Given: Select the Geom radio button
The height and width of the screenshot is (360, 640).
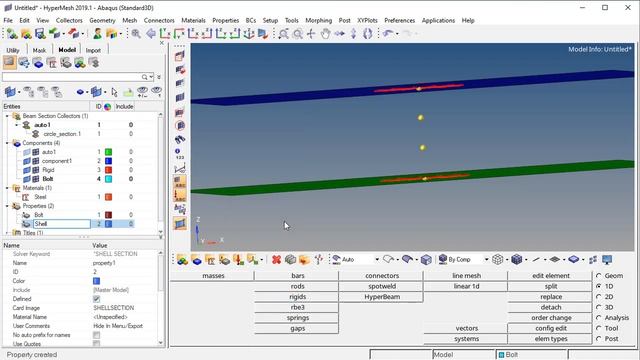Looking at the screenshot, I should (x=599, y=276).
